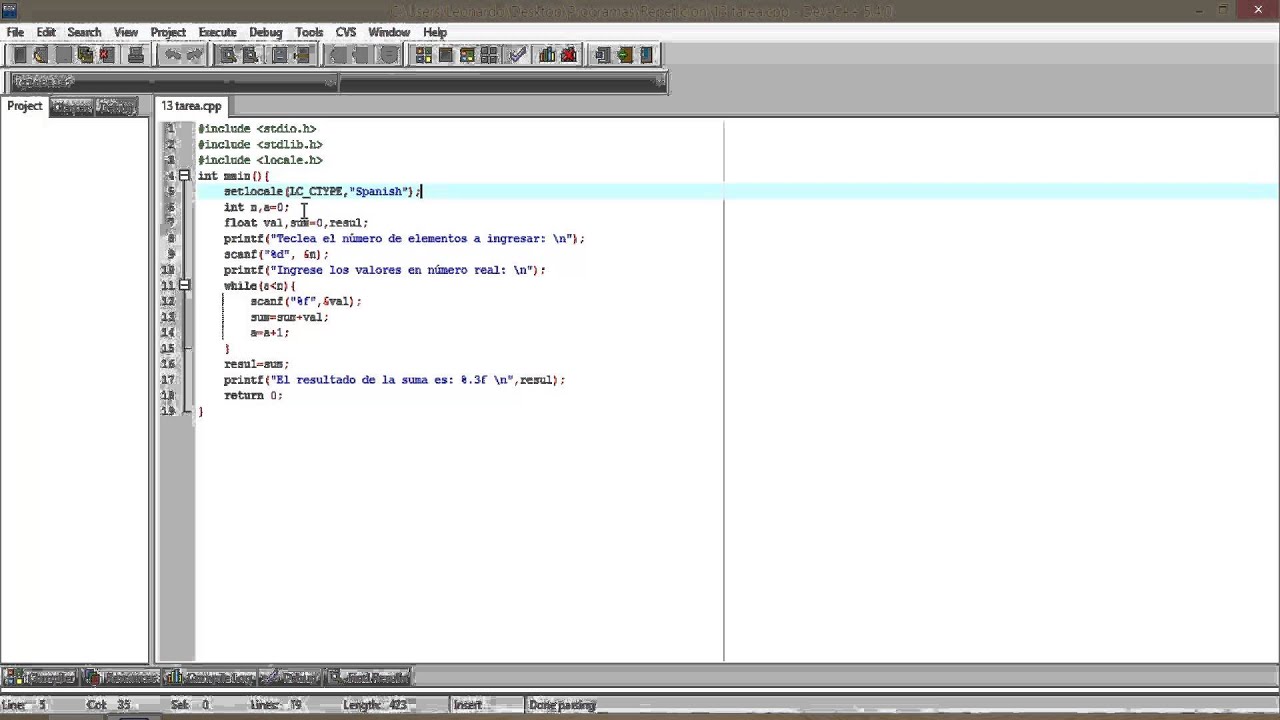This screenshot has height=720, width=1280.
Task: Switch to the Classes tab in the side panel
Action: [x=72, y=107]
